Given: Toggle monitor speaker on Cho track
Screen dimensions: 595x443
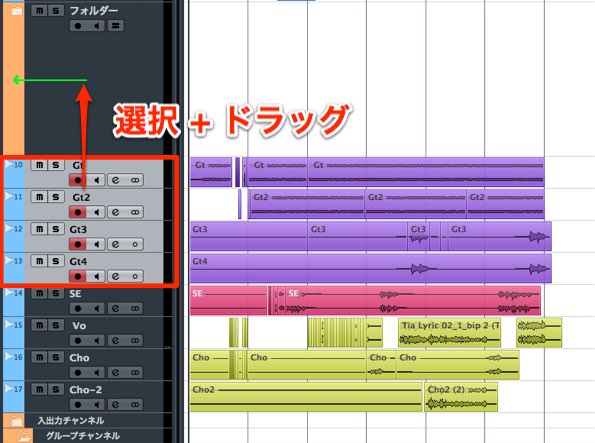Looking at the screenshot, I should (96, 372).
